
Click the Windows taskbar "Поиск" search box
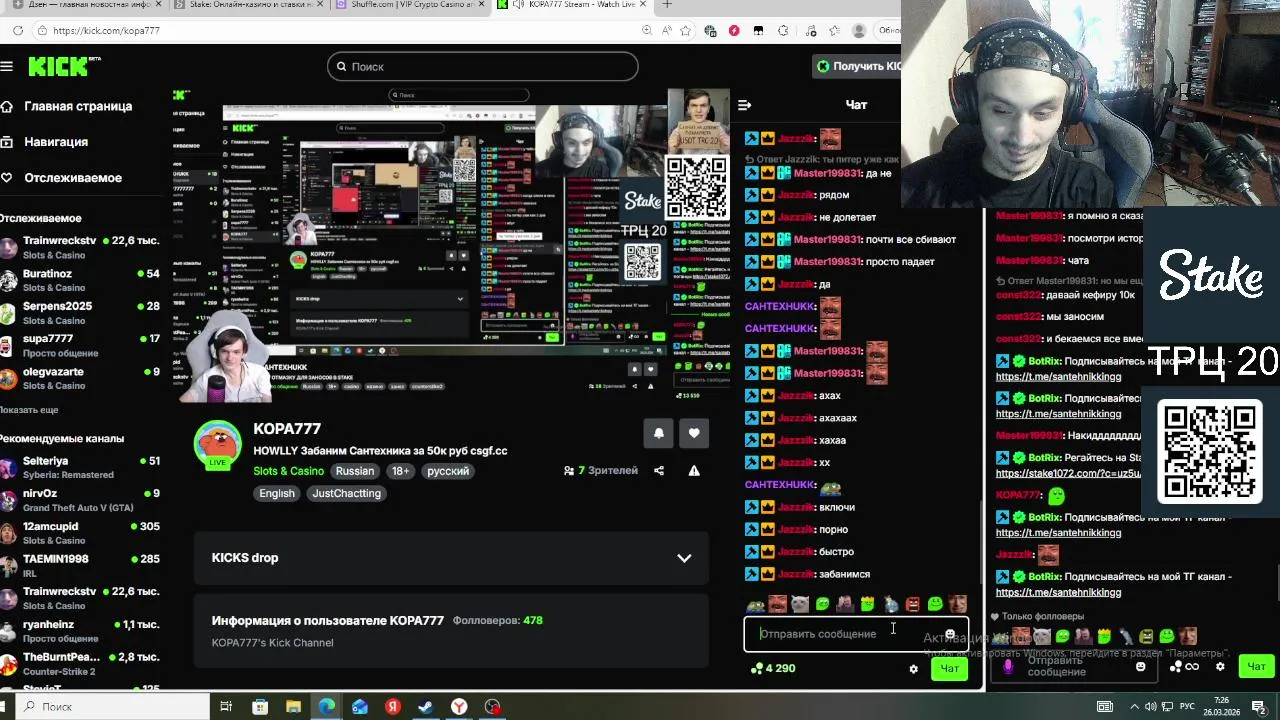[x=110, y=707]
